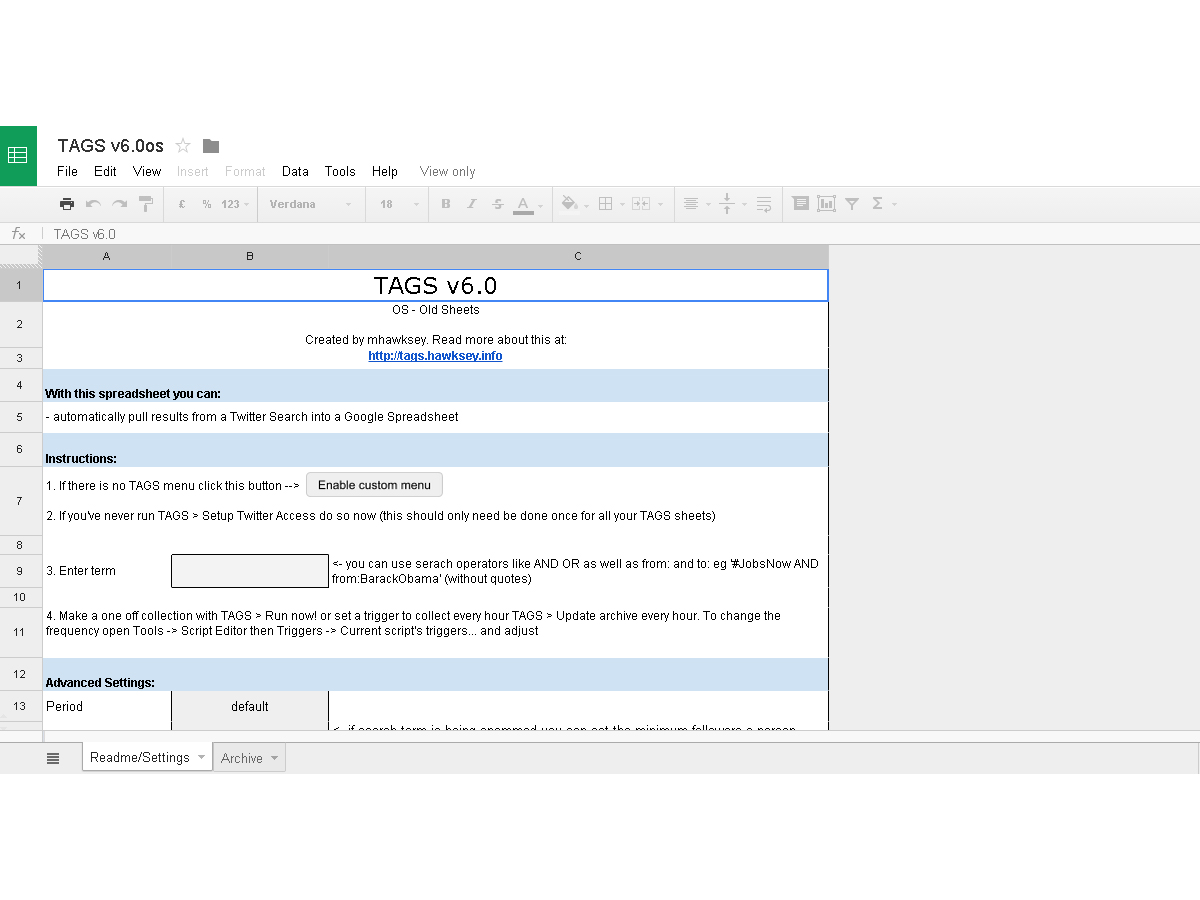Click the Google Sheets home icon

(x=18, y=156)
